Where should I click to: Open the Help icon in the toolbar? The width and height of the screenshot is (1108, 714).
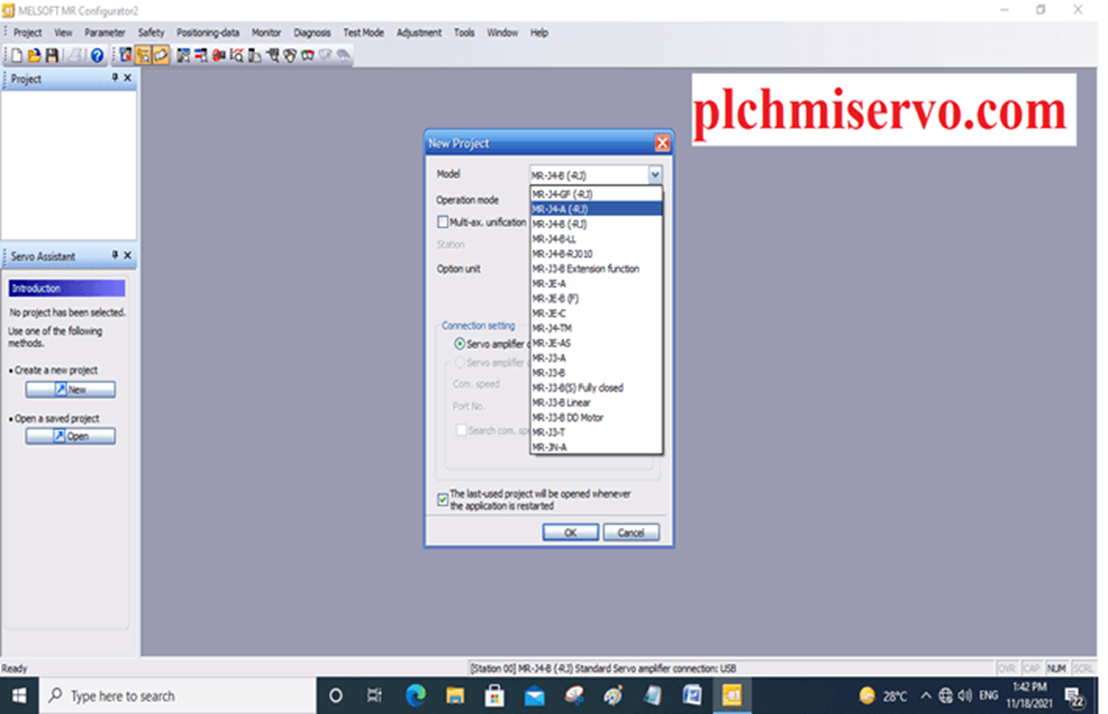point(96,56)
